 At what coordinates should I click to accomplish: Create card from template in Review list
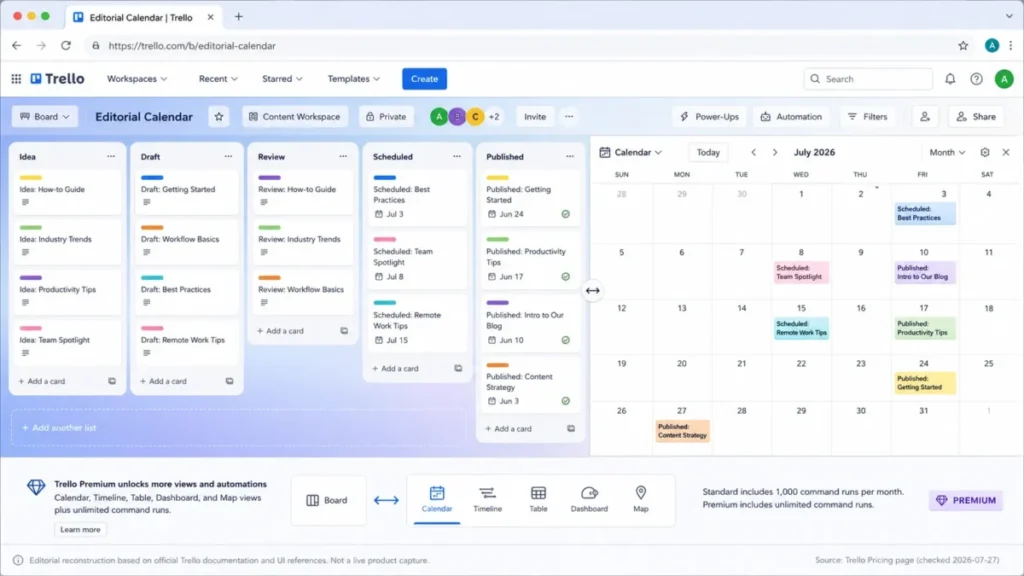344,330
